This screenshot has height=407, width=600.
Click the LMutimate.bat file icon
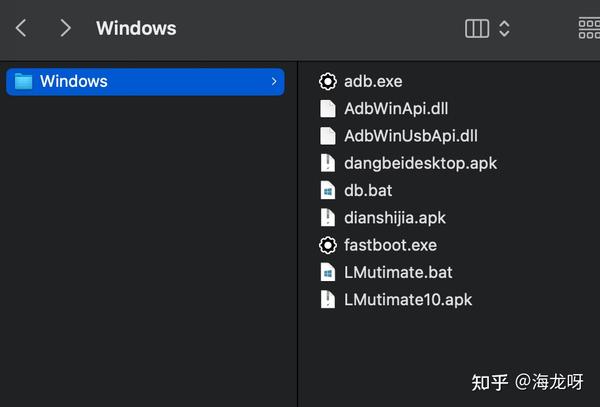(327, 272)
